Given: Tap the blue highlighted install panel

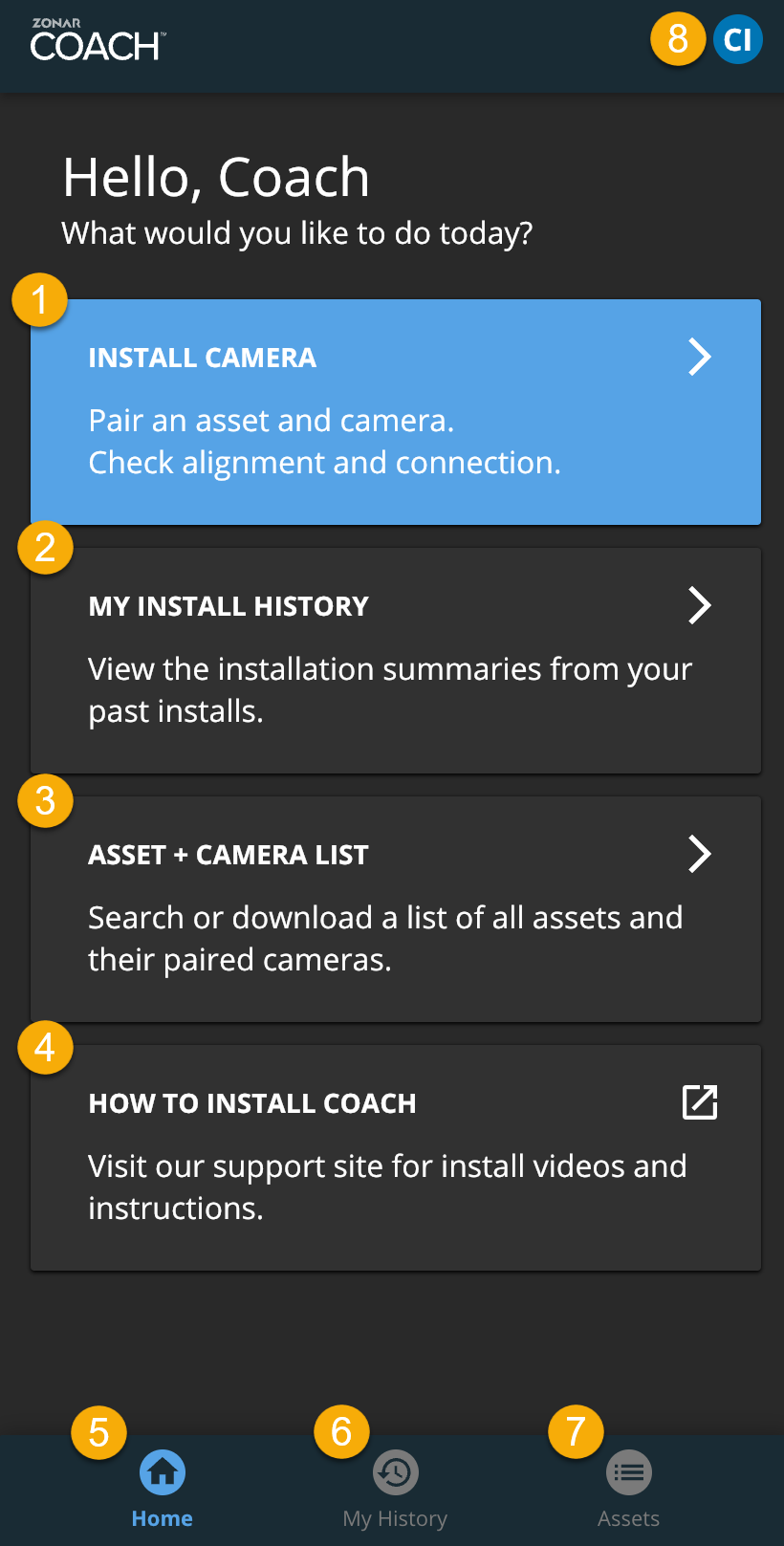Looking at the screenshot, I should [x=396, y=411].
